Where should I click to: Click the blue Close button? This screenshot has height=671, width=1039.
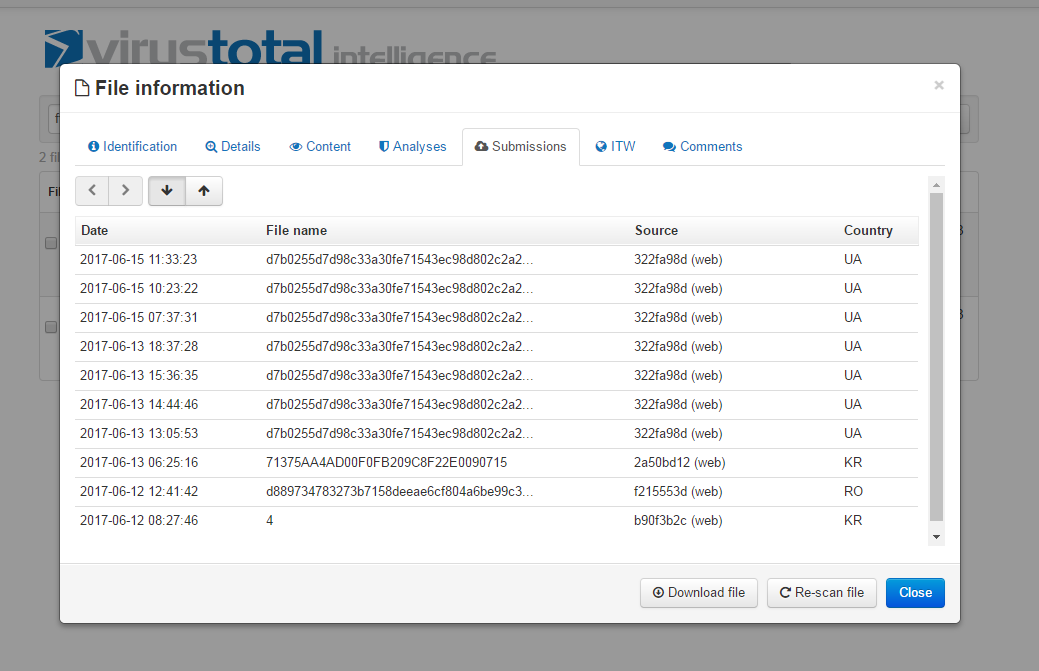(x=914, y=593)
